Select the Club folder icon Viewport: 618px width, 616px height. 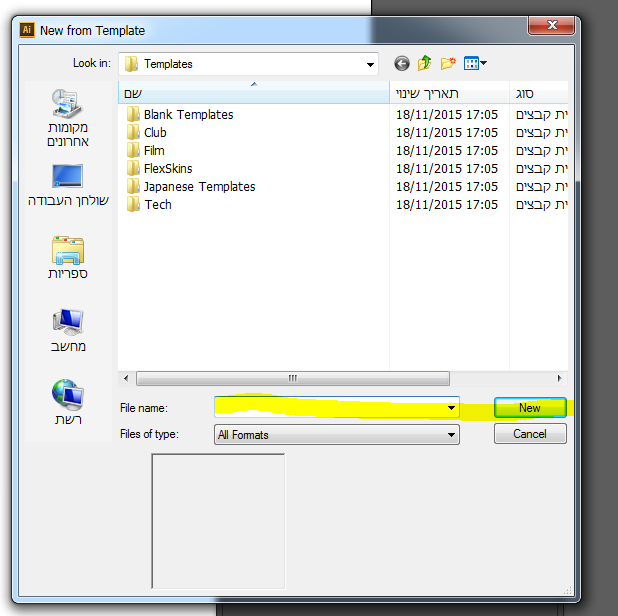[x=133, y=132]
